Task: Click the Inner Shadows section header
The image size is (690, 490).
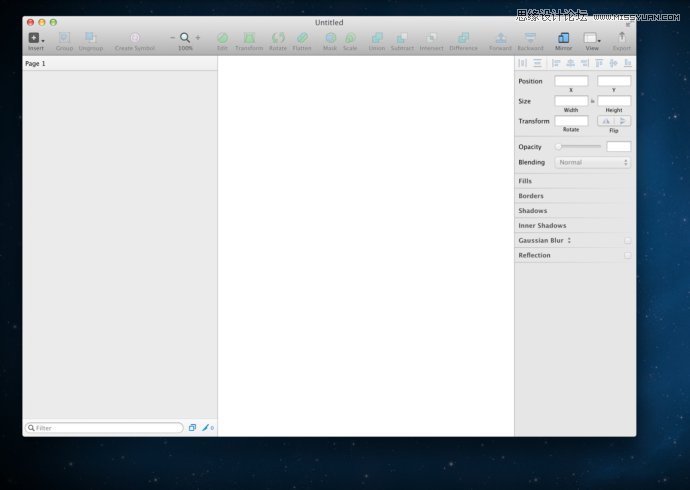Action: point(574,225)
